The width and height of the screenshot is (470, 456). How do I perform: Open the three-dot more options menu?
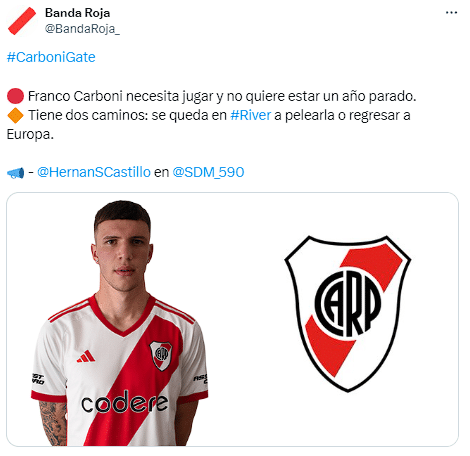(451, 13)
